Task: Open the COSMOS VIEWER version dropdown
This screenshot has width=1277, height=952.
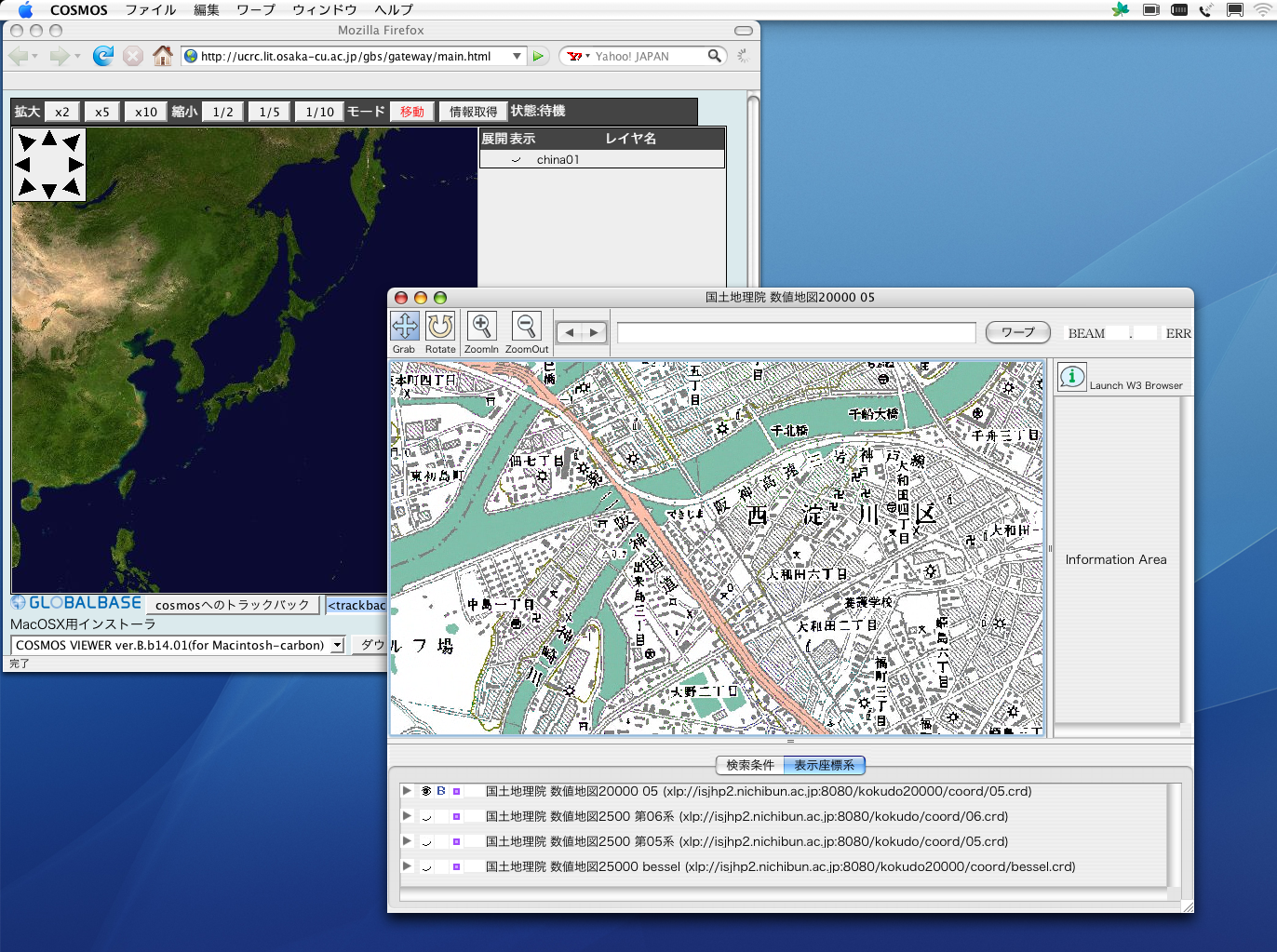Action: pos(337,645)
